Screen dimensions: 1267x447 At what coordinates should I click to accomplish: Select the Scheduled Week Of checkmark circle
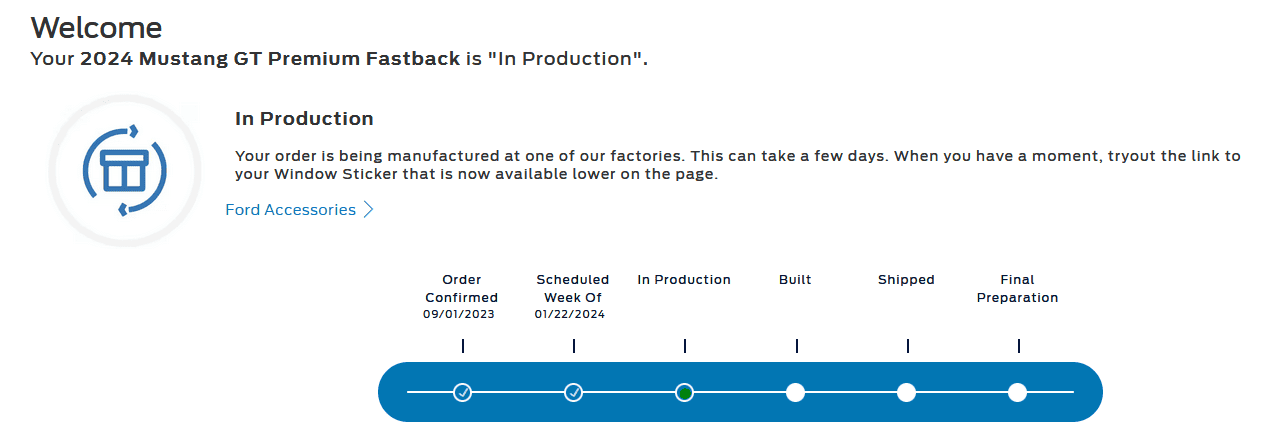point(573,392)
